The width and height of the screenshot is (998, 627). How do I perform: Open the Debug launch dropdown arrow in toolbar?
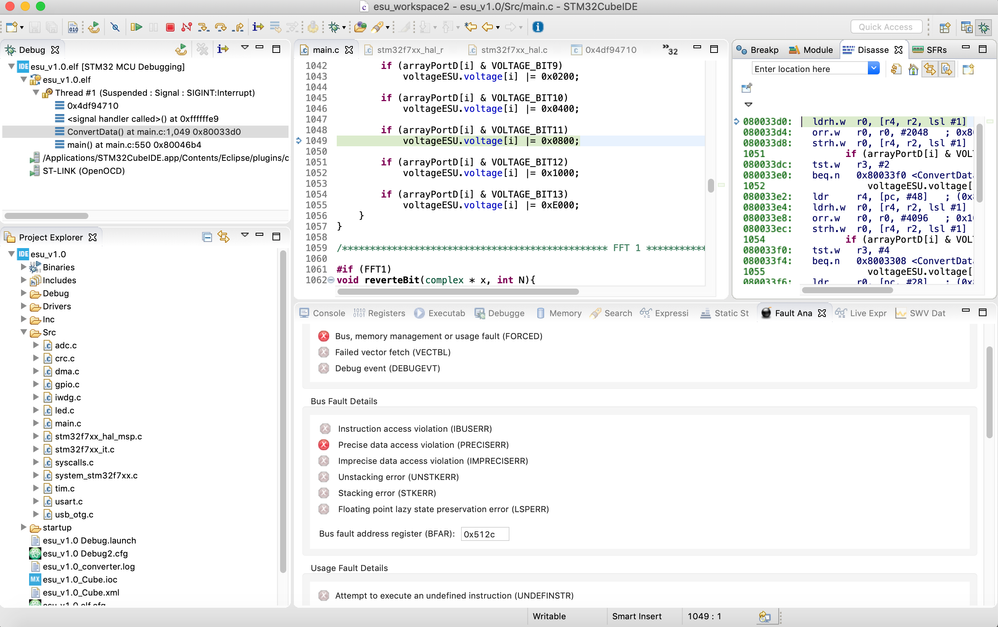[x=344, y=28]
